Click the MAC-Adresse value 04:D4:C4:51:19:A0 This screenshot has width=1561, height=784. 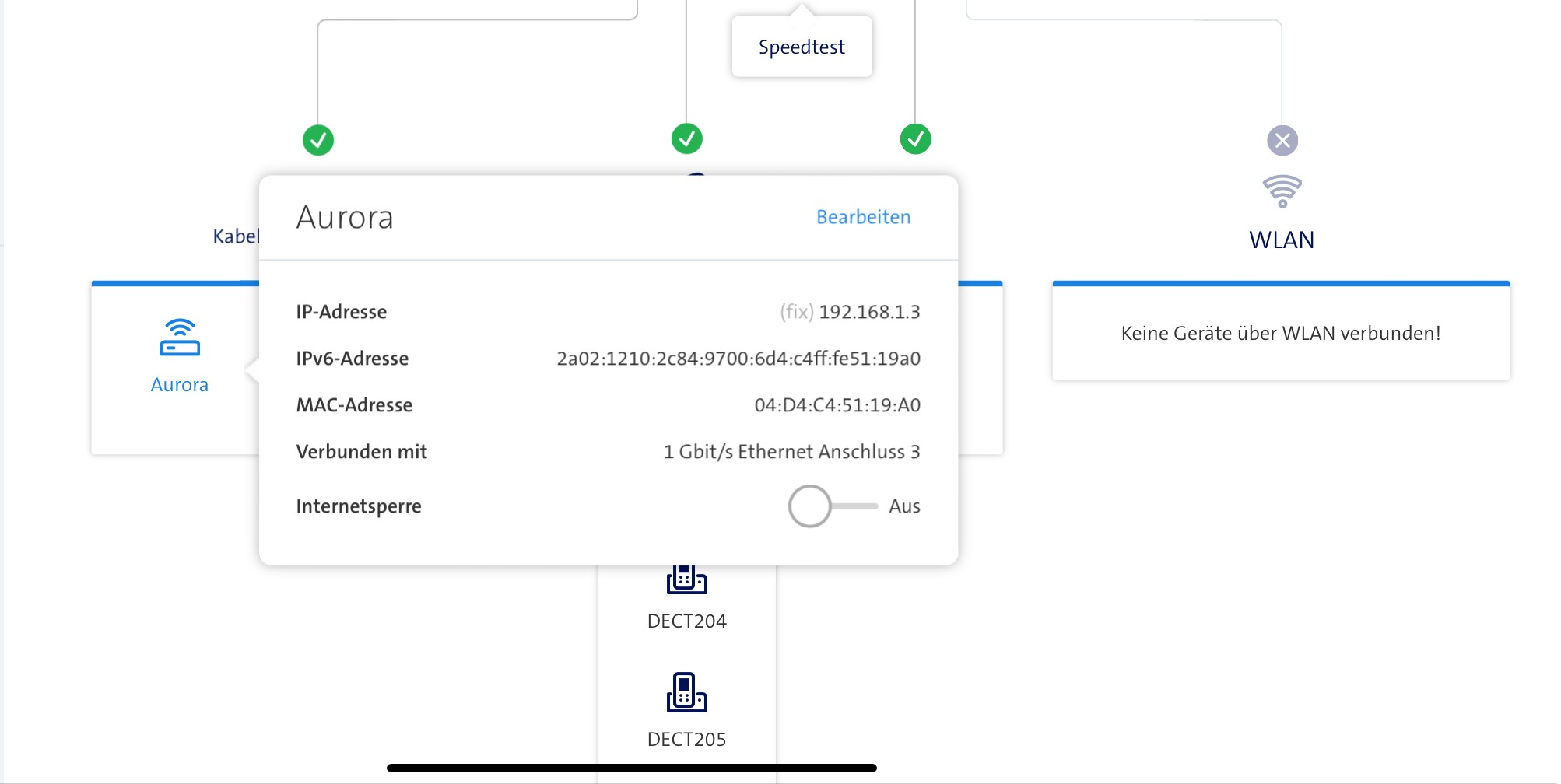click(837, 405)
